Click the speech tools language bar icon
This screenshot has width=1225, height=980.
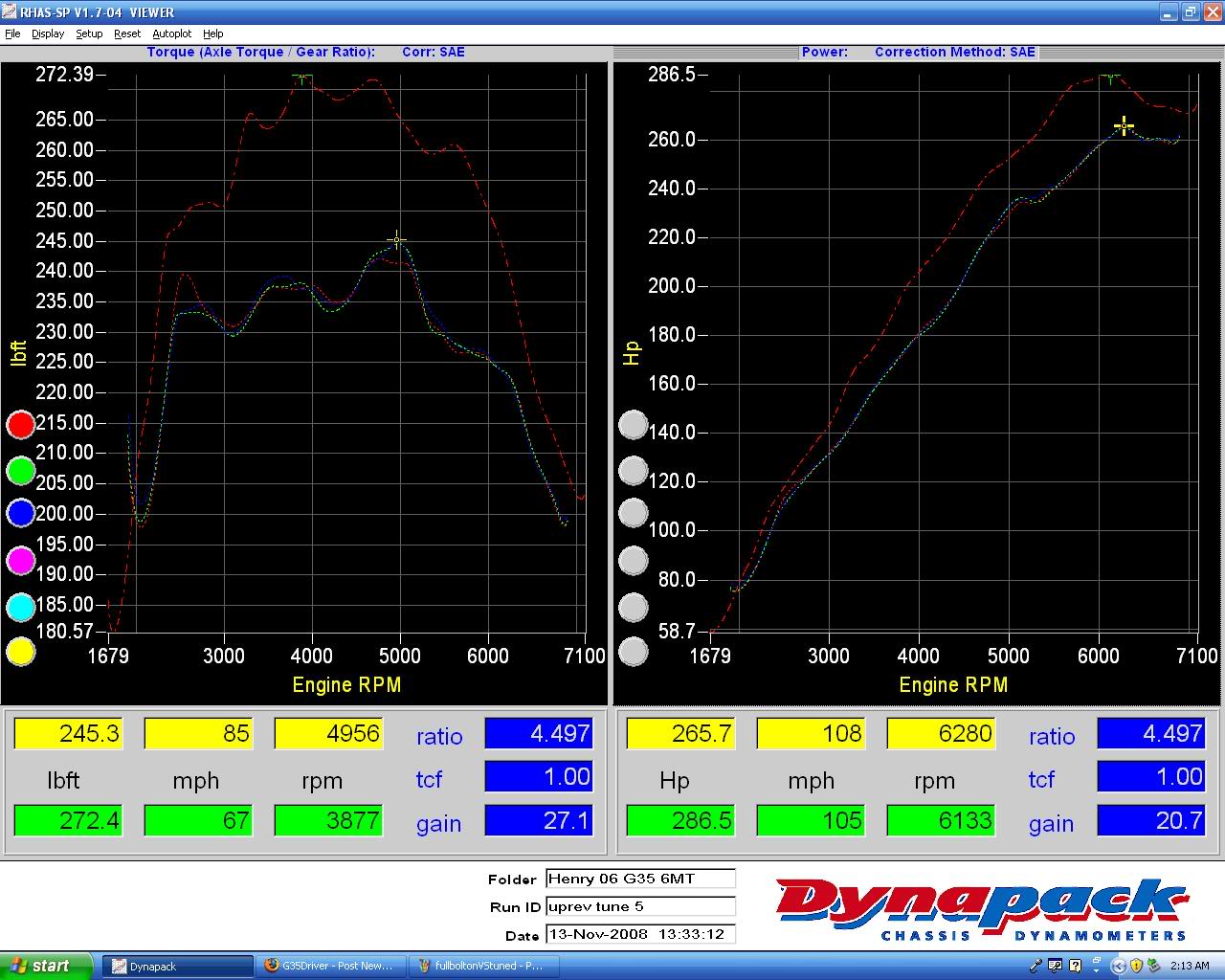pyautogui.click(x=1055, y=966)
